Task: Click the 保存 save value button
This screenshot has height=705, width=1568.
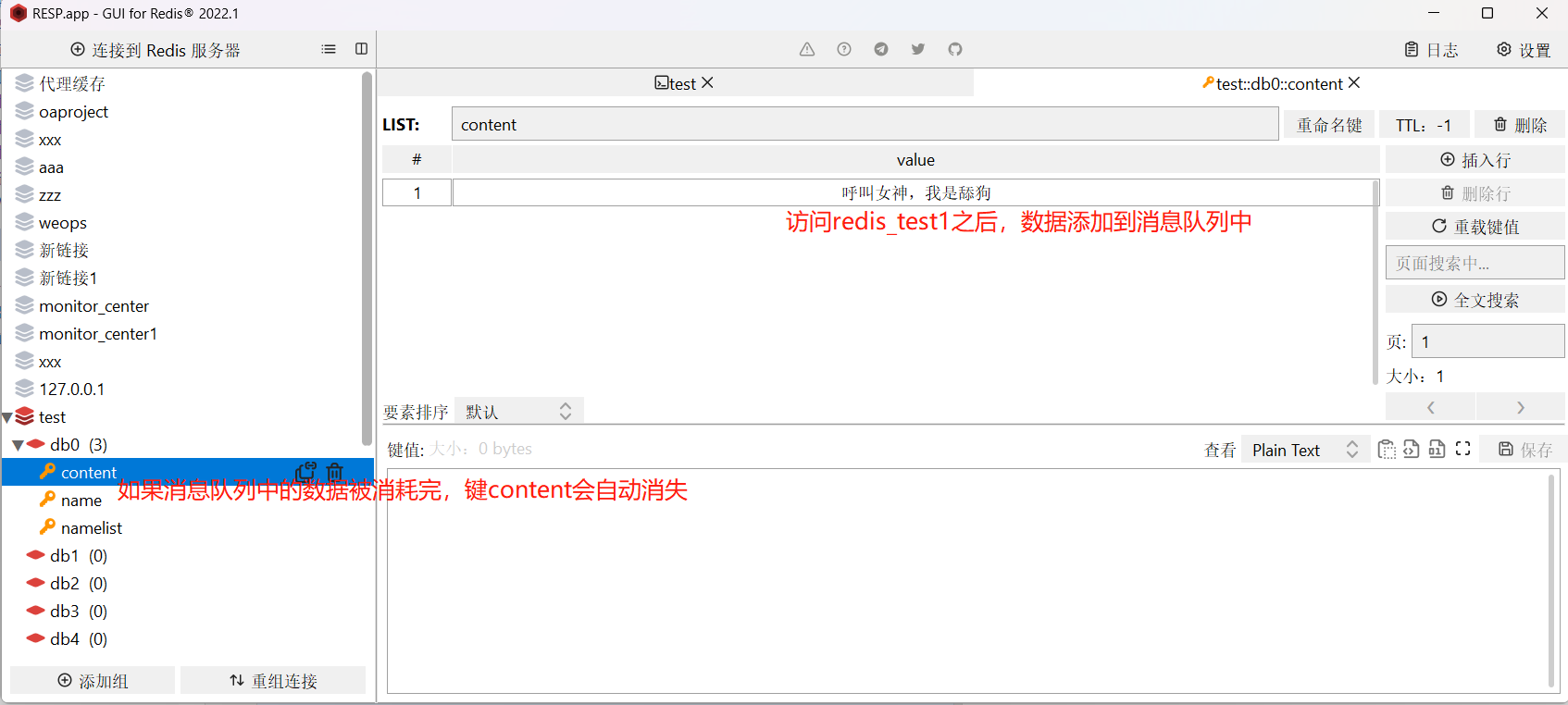Action: pos(1524,450)
